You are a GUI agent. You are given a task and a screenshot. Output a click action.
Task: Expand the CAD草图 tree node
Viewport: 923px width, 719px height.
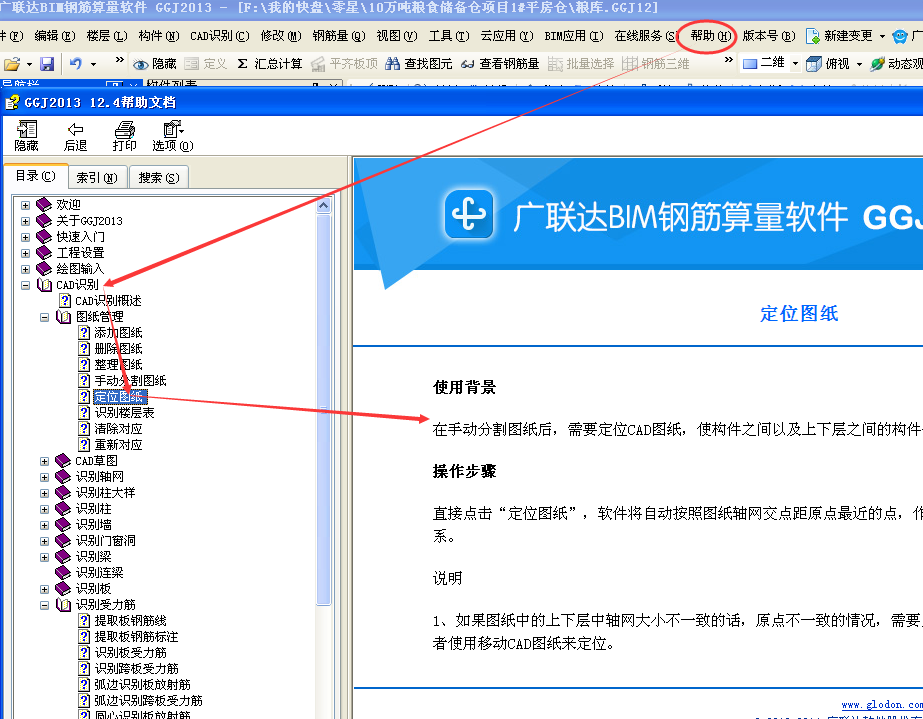point(44,461)
